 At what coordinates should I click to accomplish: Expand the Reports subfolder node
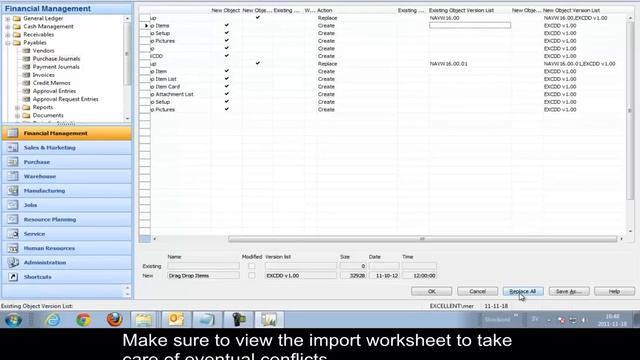17,107
